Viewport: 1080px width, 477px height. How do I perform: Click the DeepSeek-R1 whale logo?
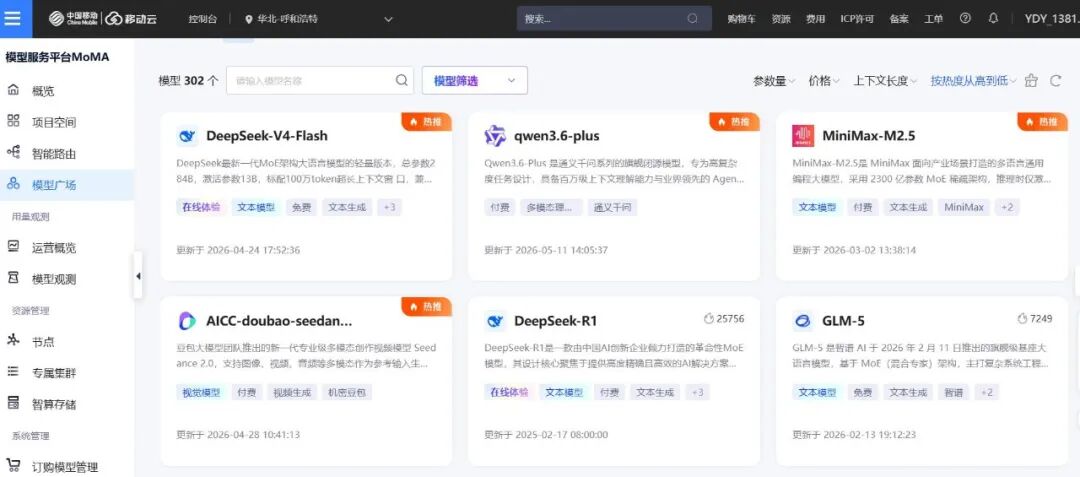tap(495, 321)
